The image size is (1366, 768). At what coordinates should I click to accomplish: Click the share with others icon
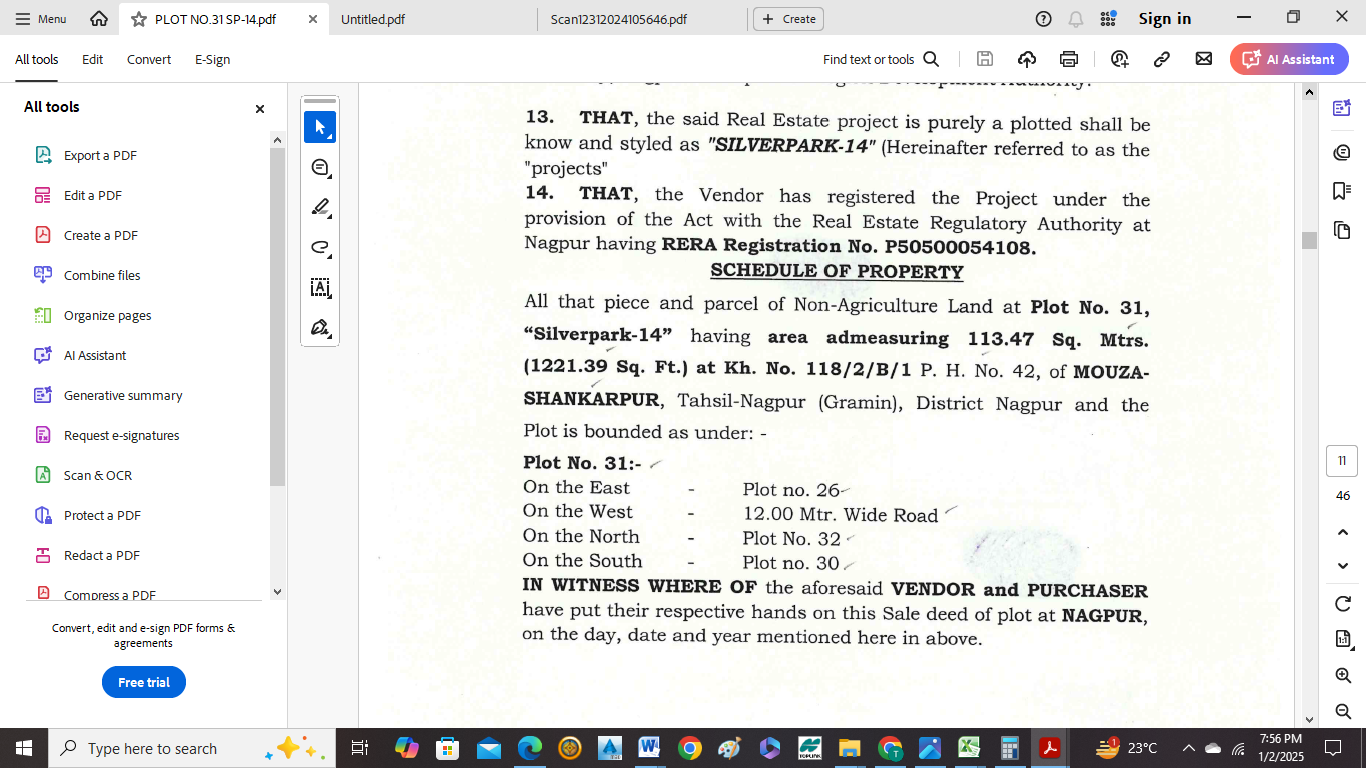[1119, 59]
